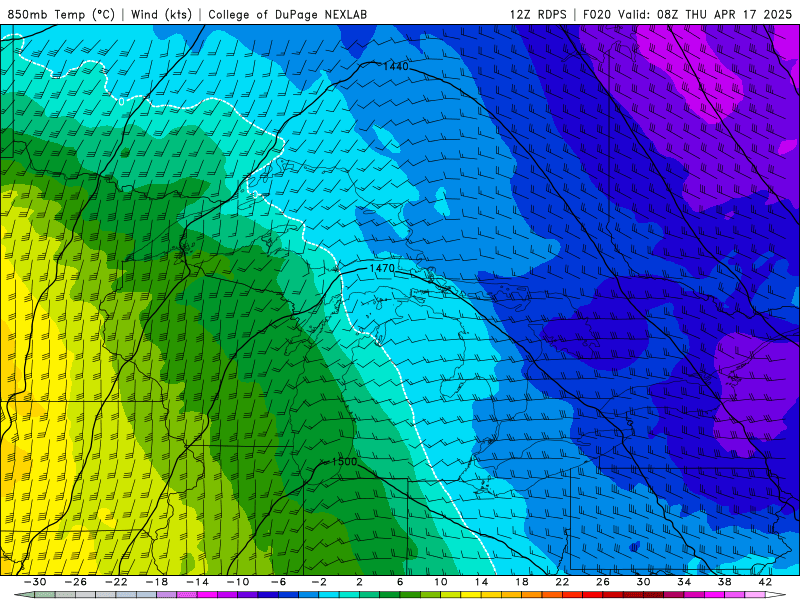The height and width of the screenshot is (600, 800).
Task: Select the -22 colorbar label
Action: [116, 582]
